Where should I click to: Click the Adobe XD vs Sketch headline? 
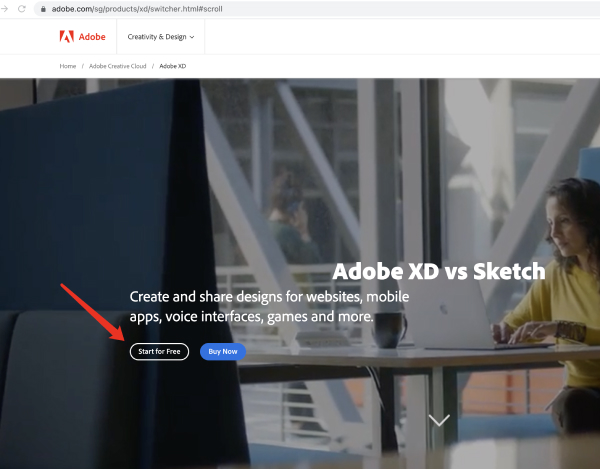438,272
